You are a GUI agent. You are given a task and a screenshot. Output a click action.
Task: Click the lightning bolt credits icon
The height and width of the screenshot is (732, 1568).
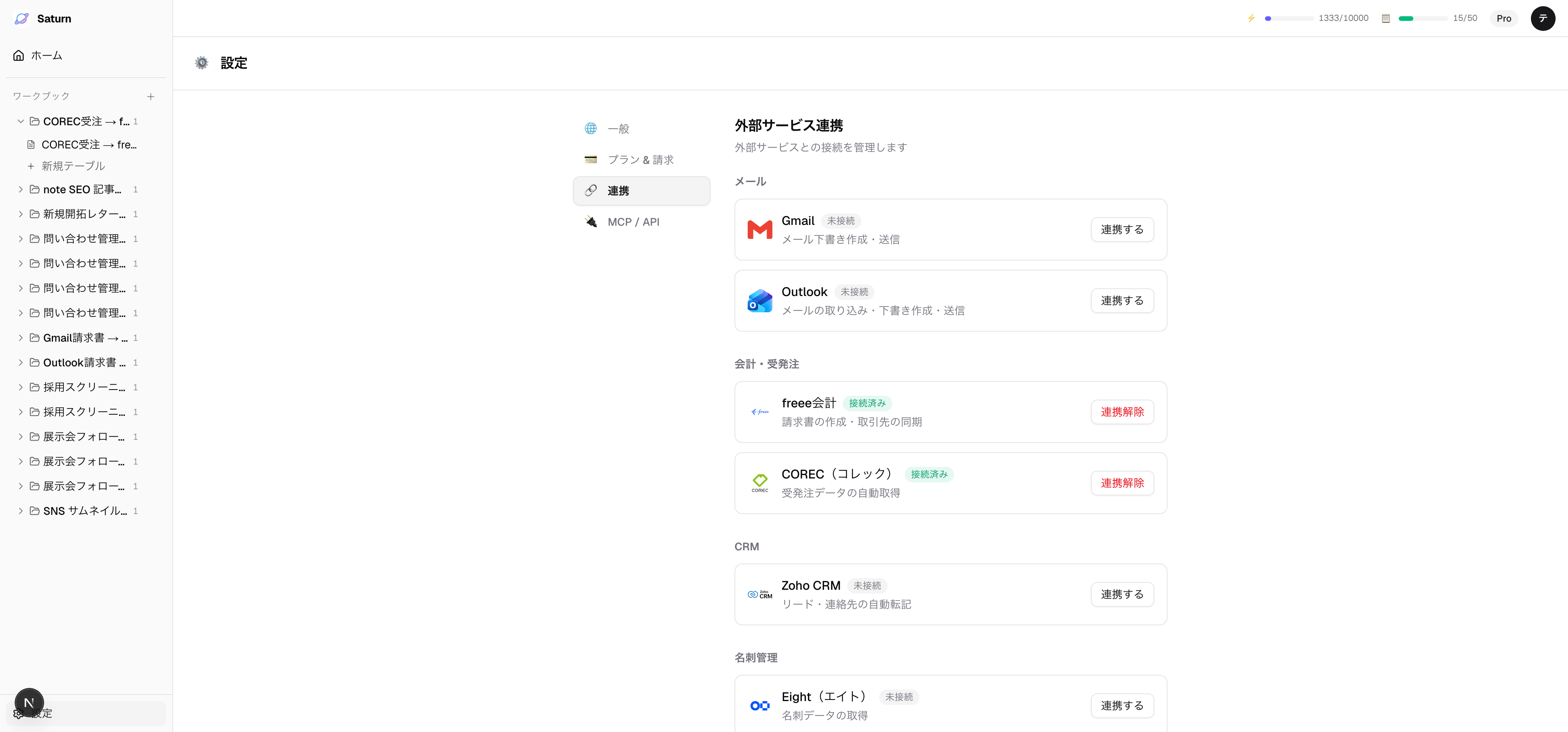(x=1251, y=18)
